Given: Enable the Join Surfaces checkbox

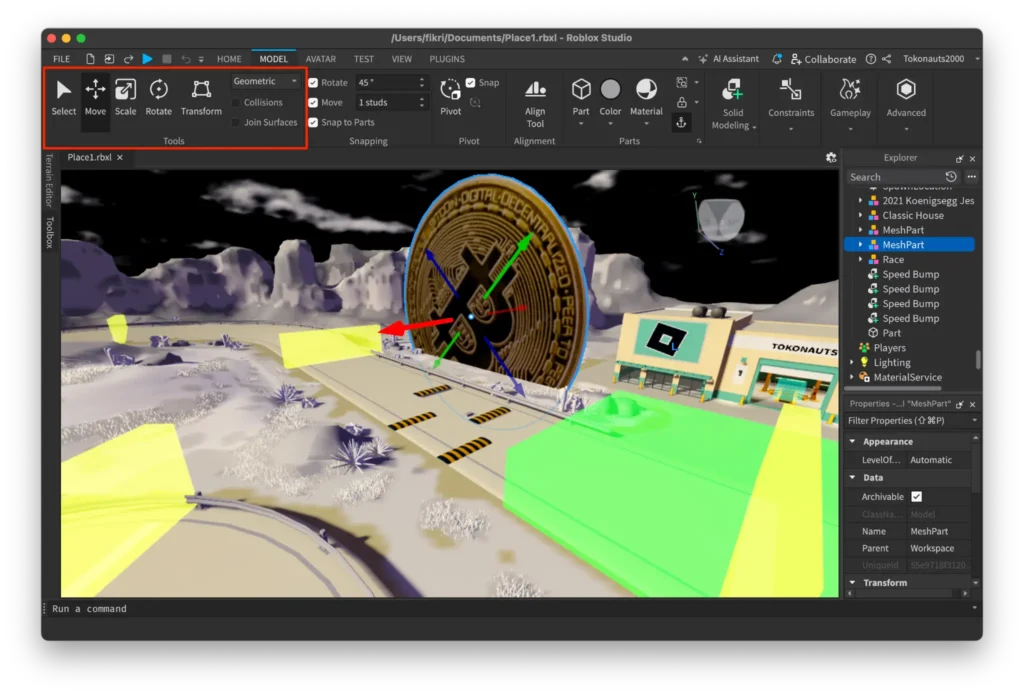Looking at the screenshot, I should tap(236, 122).
